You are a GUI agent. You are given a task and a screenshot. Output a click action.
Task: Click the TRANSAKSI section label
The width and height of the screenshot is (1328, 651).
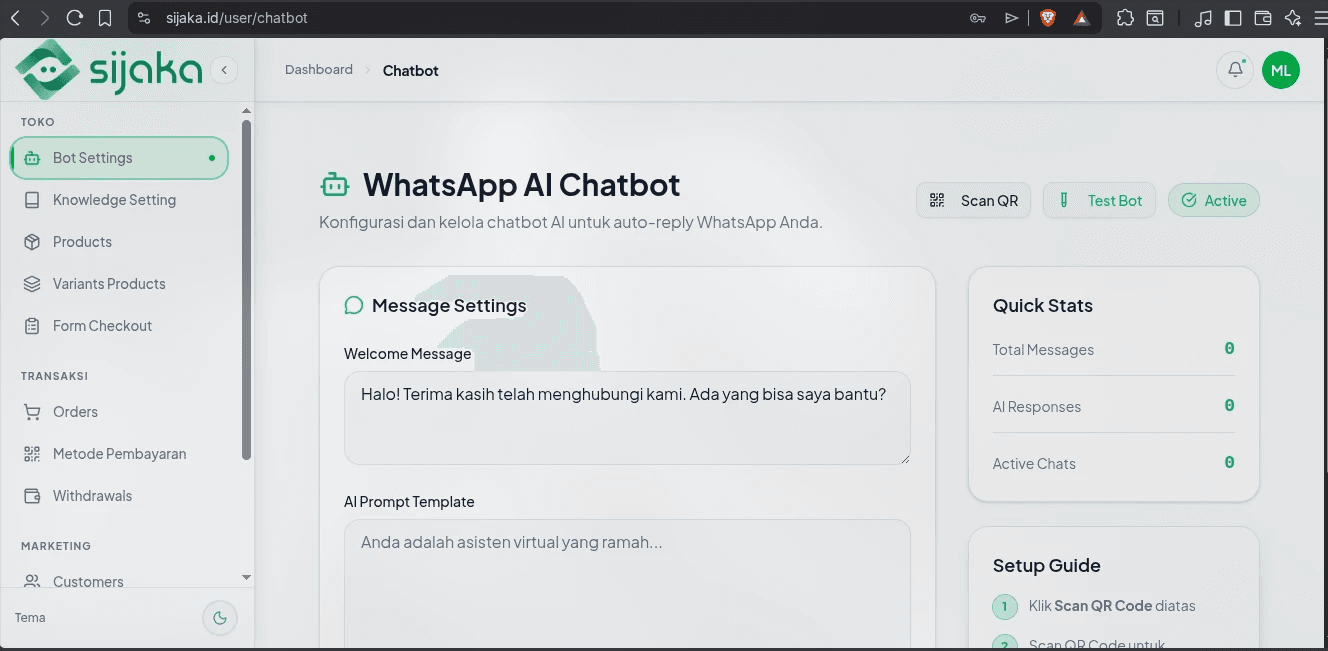tap(55, 376)
